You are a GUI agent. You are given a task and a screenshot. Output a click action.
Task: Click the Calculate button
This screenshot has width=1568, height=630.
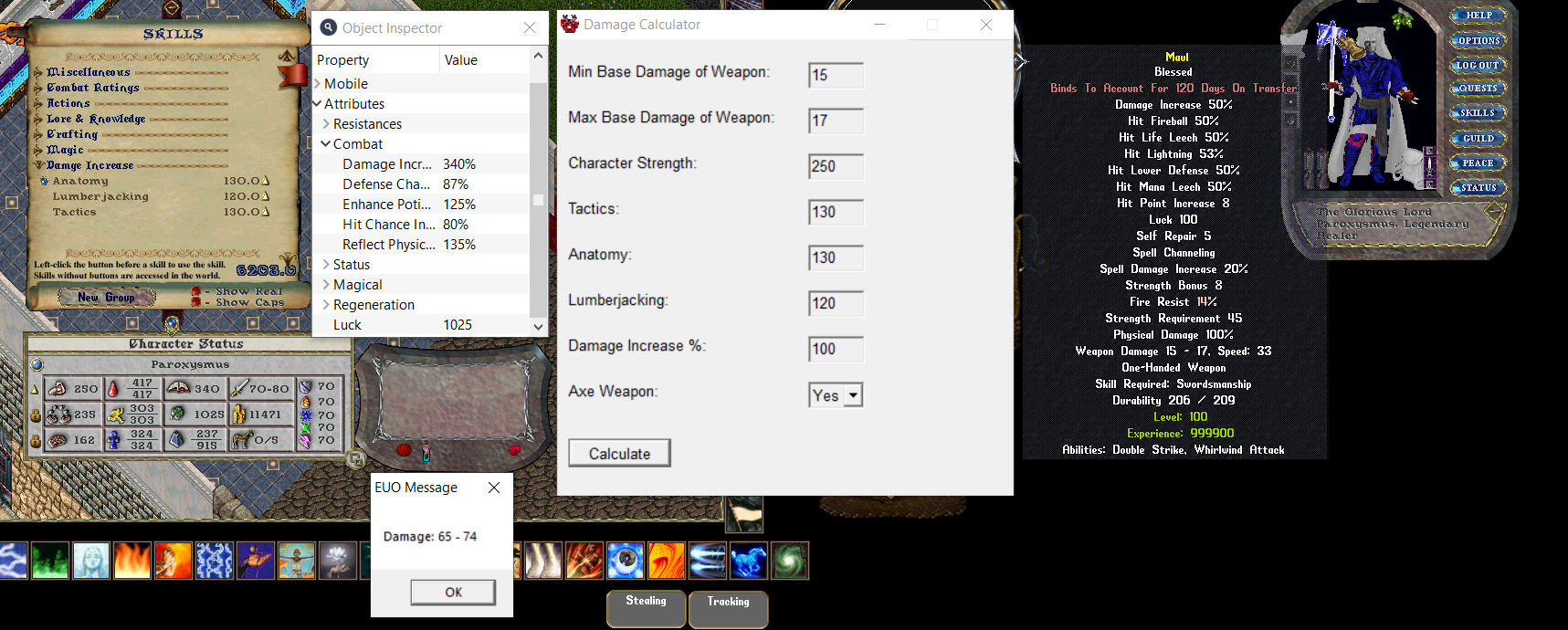[x=619, y=454]
